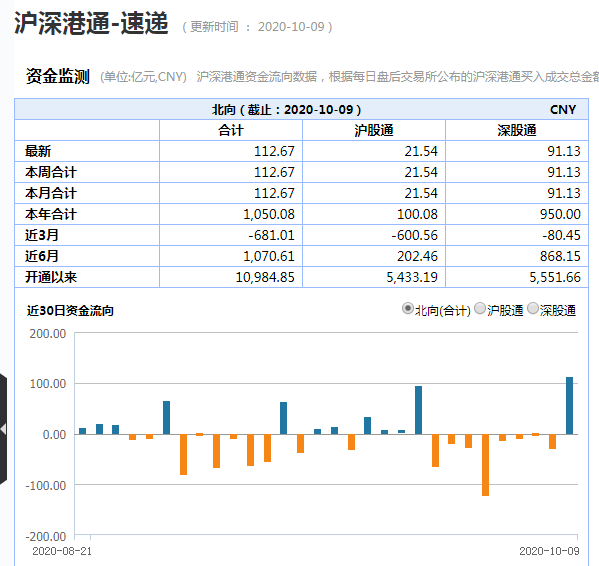Click the 1,070.61 six-month total value
Viewport: 599px width, 566px height.
pos(269,256)
